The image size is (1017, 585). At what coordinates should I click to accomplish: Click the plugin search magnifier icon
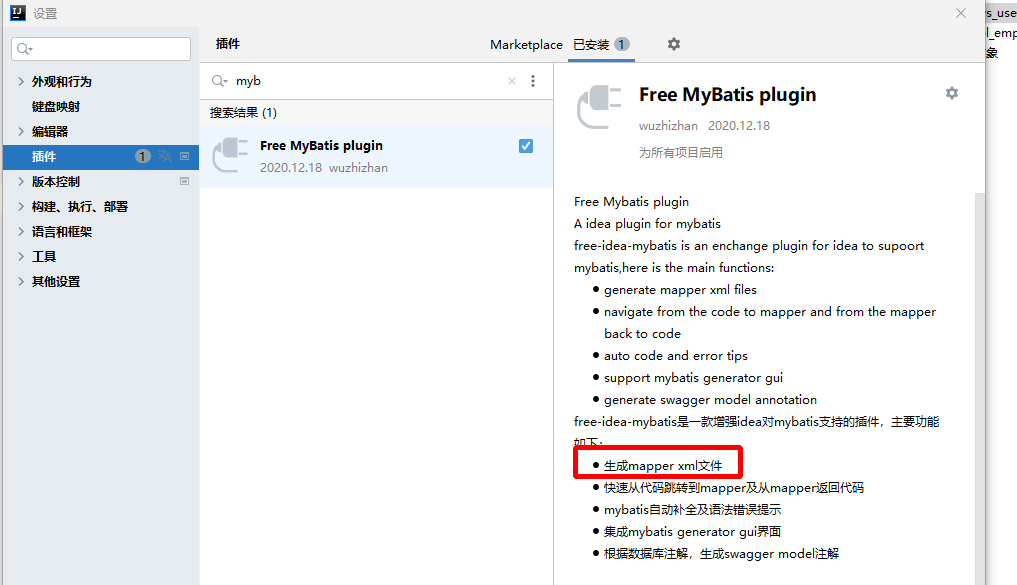pos(219,81)
